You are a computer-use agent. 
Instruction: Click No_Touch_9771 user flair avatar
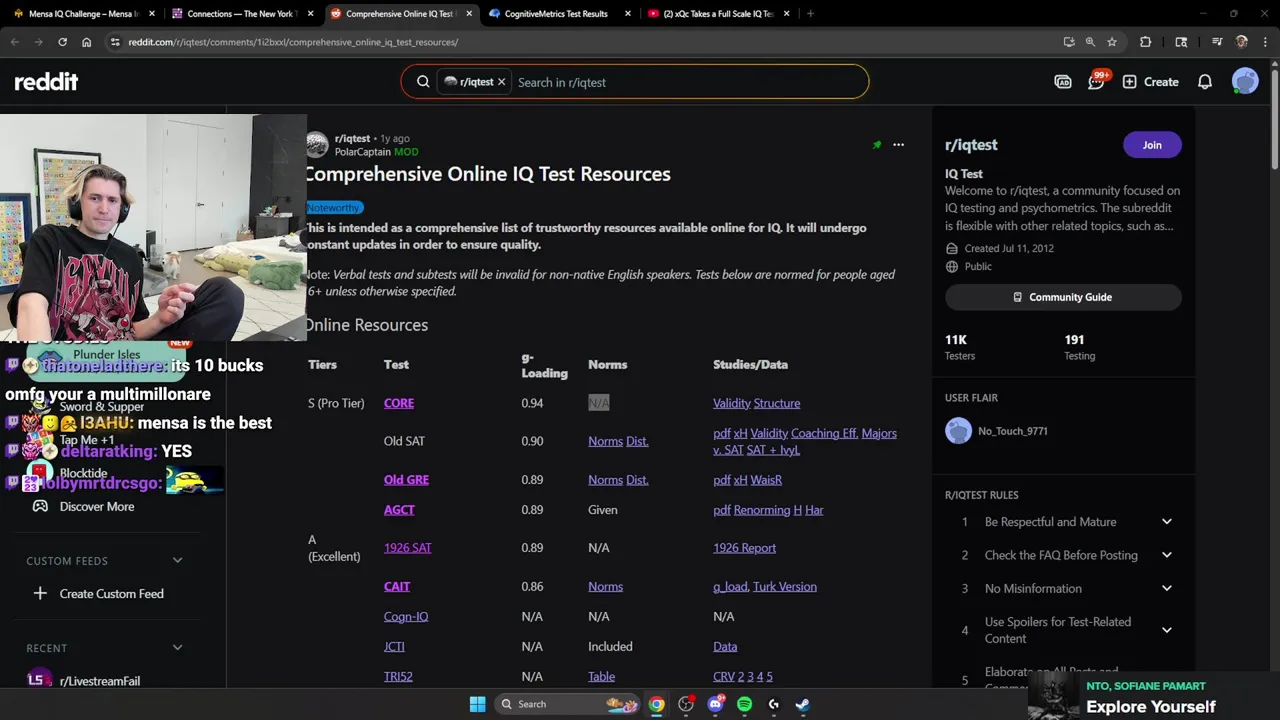click(x=958, y=431)
